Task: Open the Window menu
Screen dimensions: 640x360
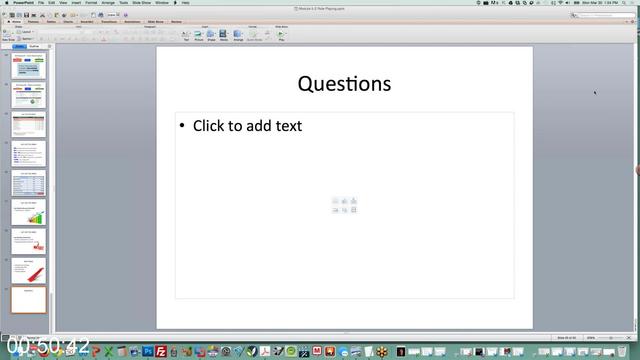Action: 162,3
